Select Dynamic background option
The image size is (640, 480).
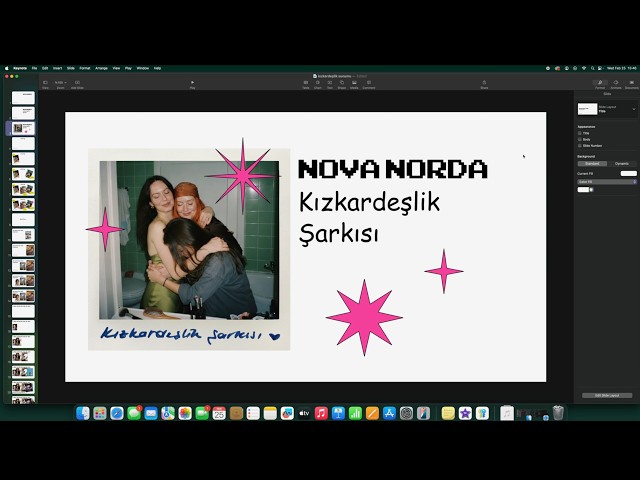[x=622, y=163]
